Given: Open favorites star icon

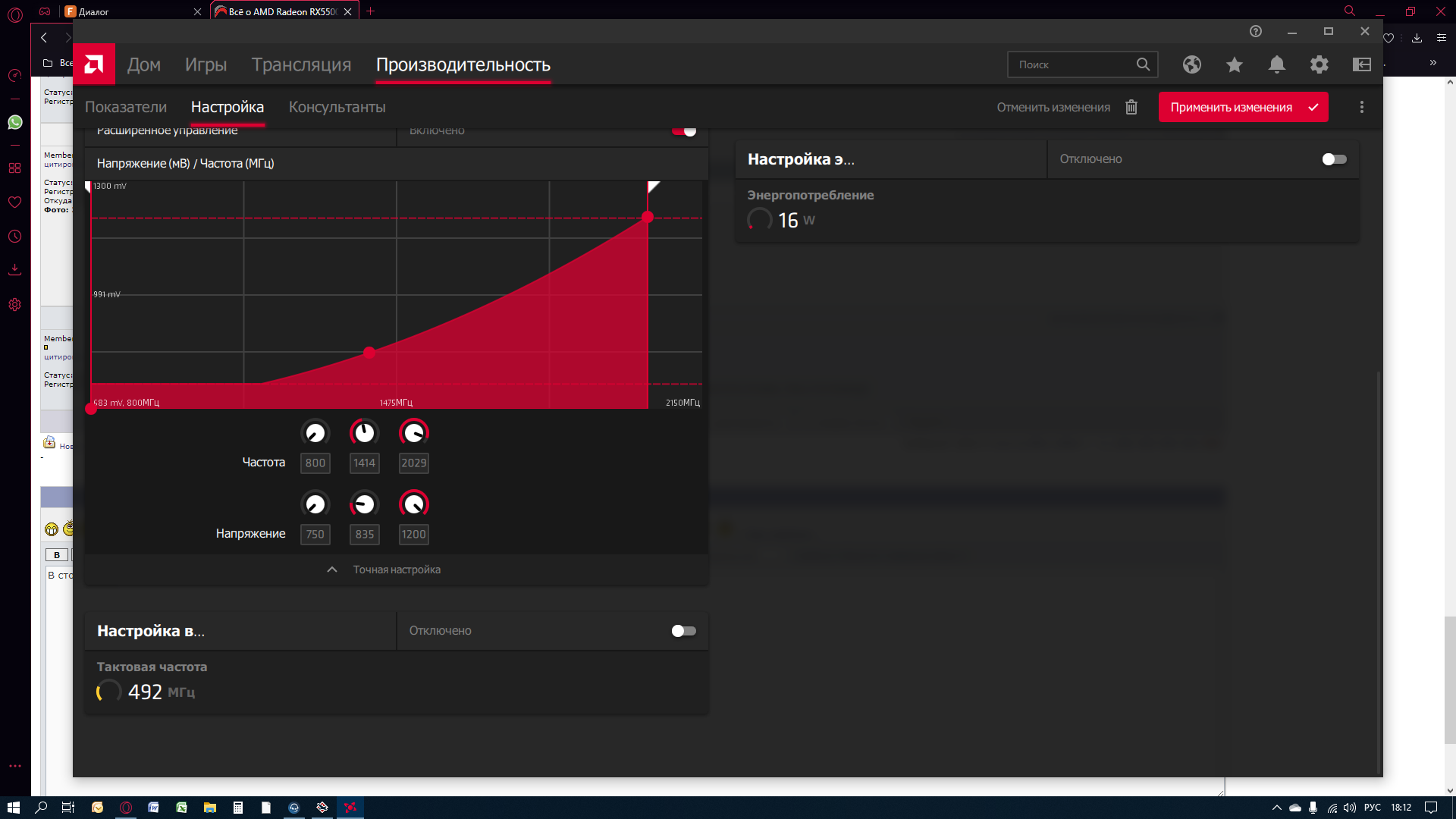Looking at the screenshot, I should (1234, 64).
